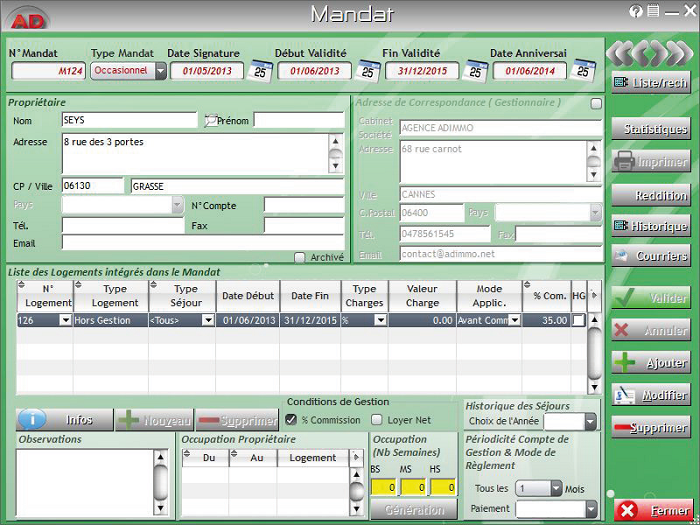The width and height of the screenshot is (700, 525).
Task: Click the Infos button with info icon
Action: [64, 420]
